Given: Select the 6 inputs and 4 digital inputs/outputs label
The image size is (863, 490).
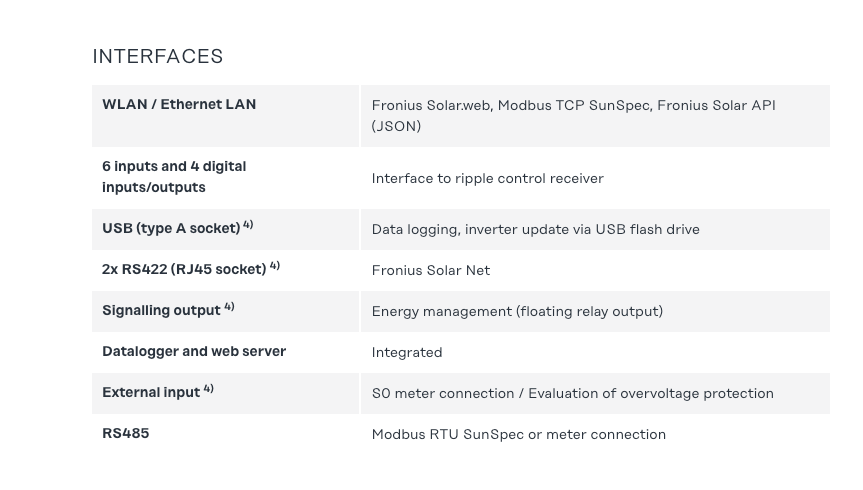Looking at the screenshot, I should click(174, 177).
